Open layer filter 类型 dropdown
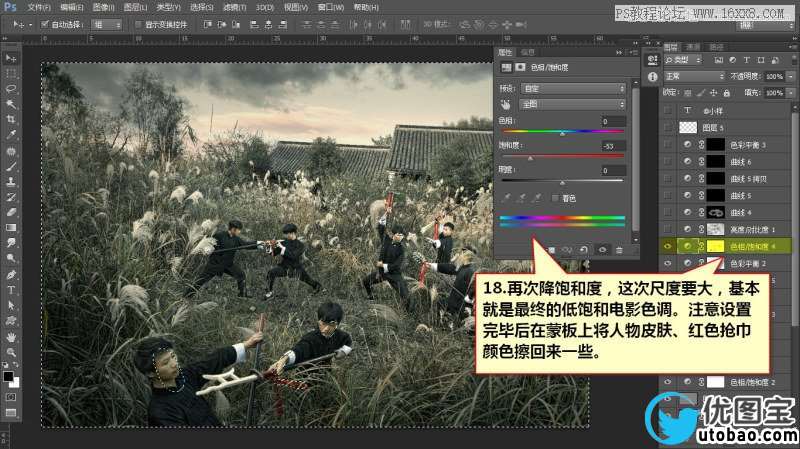 point(683,60)
